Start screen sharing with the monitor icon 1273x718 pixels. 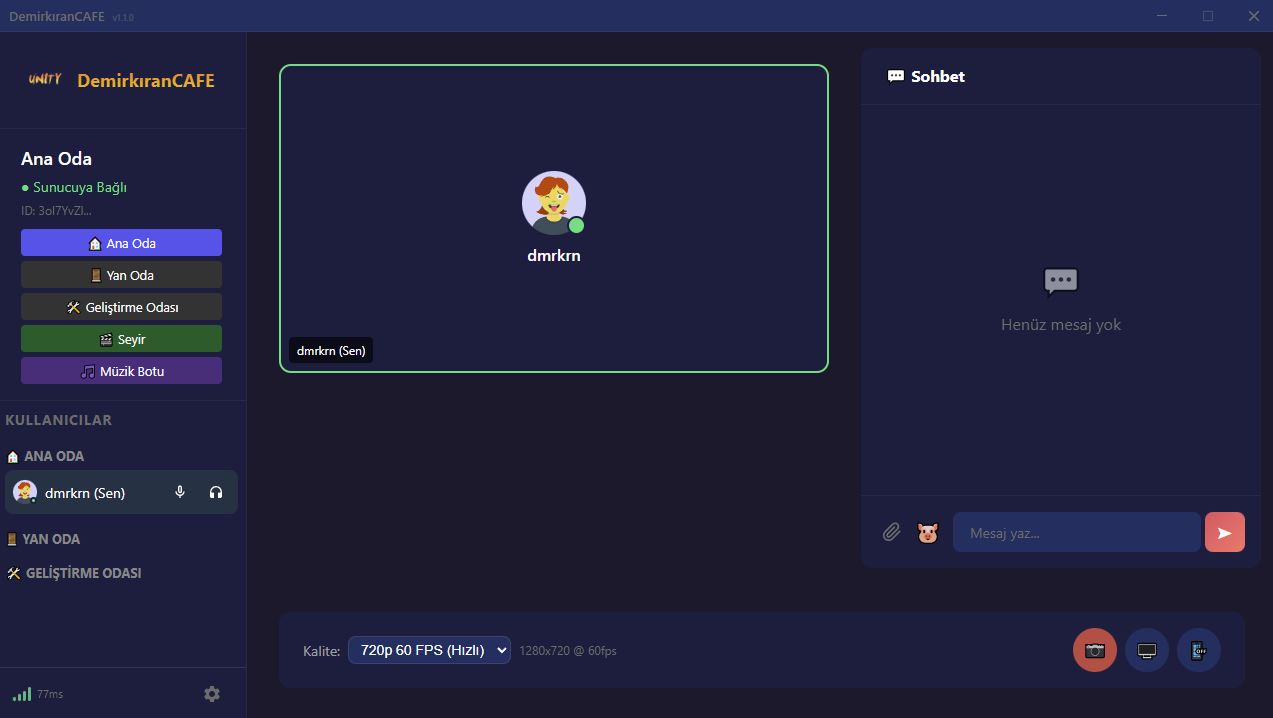tap(1146, 650)
